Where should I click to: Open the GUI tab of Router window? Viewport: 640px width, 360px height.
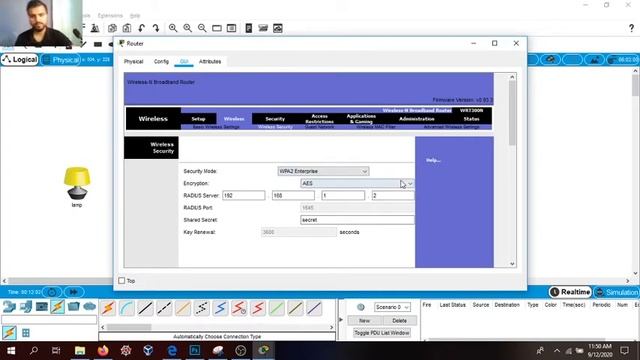click(184, 62)
